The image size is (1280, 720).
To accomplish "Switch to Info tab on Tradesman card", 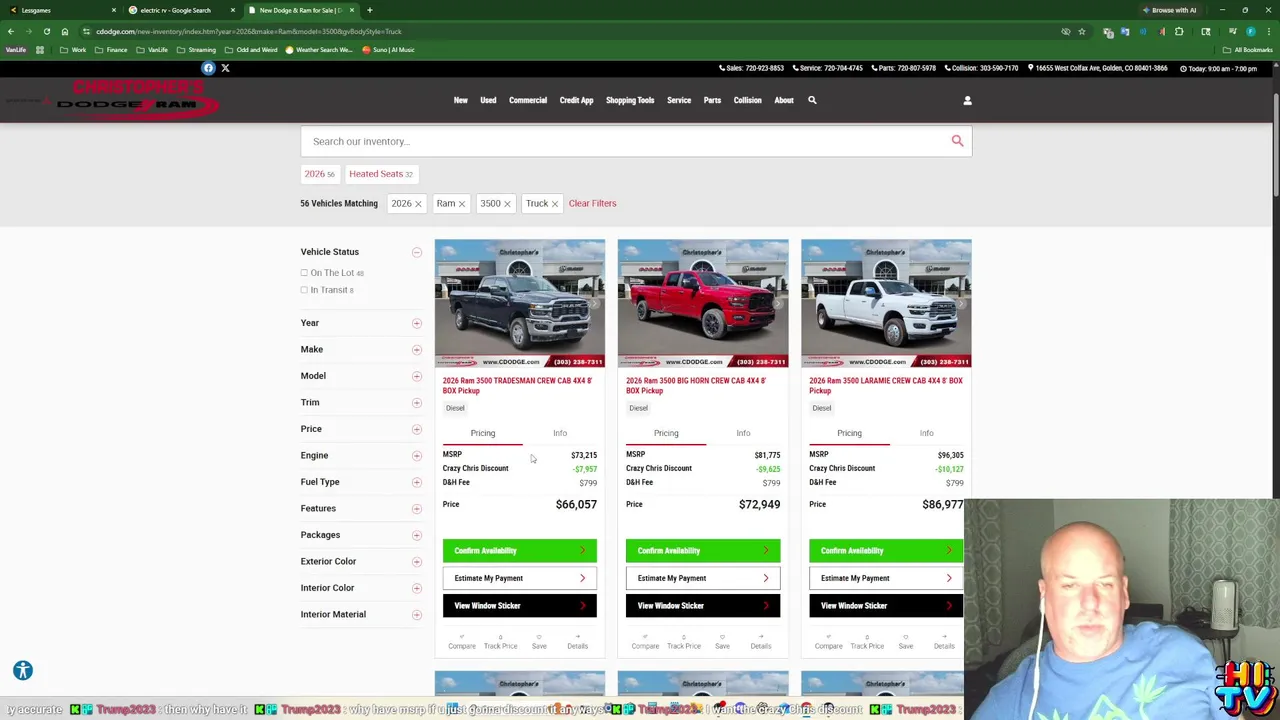I will point(560,433).
